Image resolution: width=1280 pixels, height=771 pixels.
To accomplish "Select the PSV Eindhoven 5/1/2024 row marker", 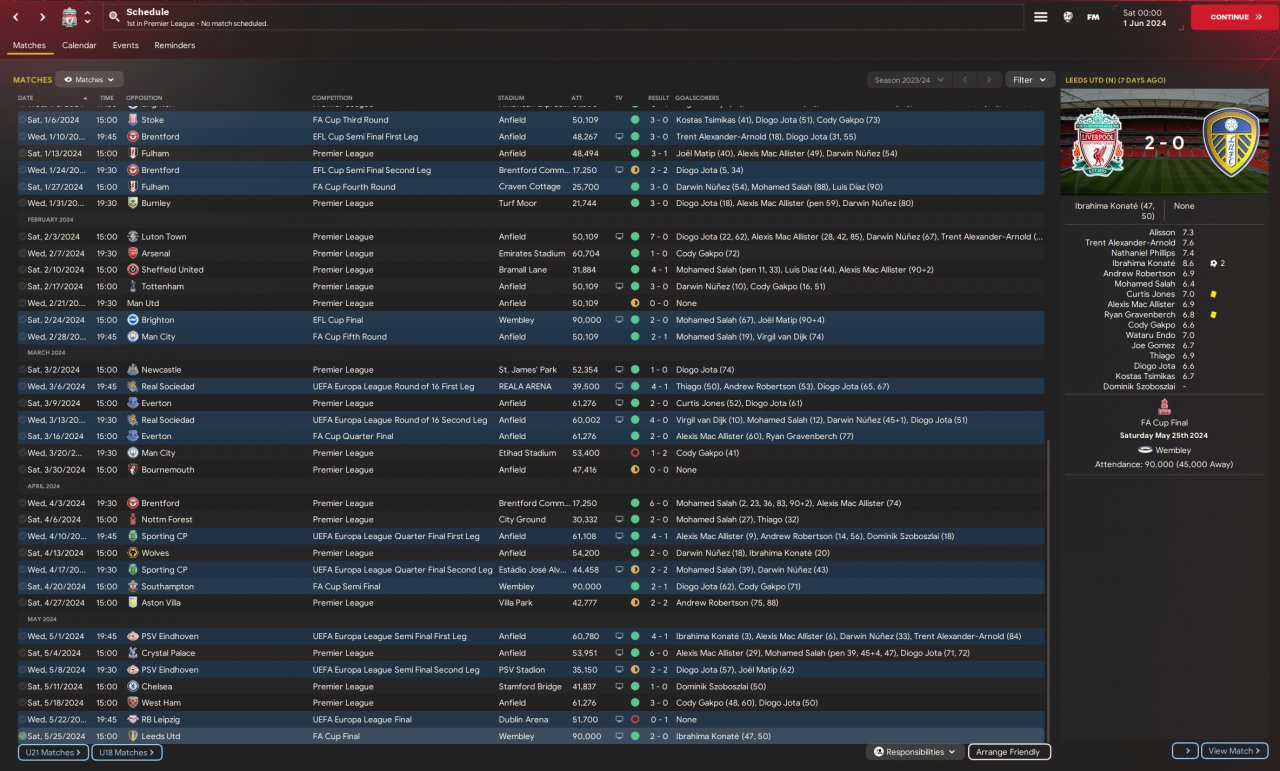I will (x=22, y=637).
